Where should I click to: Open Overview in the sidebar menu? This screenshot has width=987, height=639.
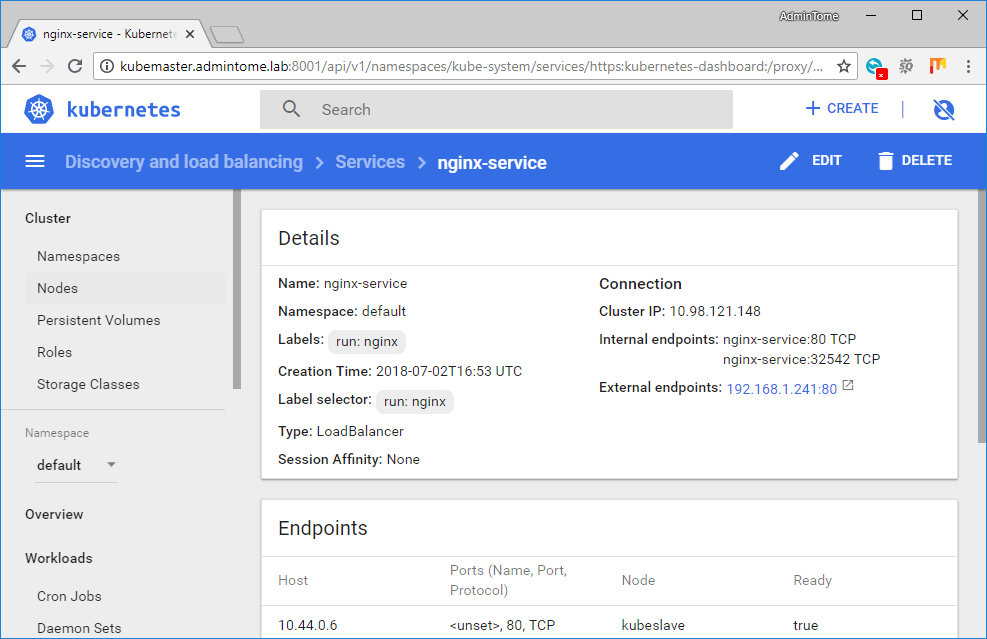(x=54, y=514)
